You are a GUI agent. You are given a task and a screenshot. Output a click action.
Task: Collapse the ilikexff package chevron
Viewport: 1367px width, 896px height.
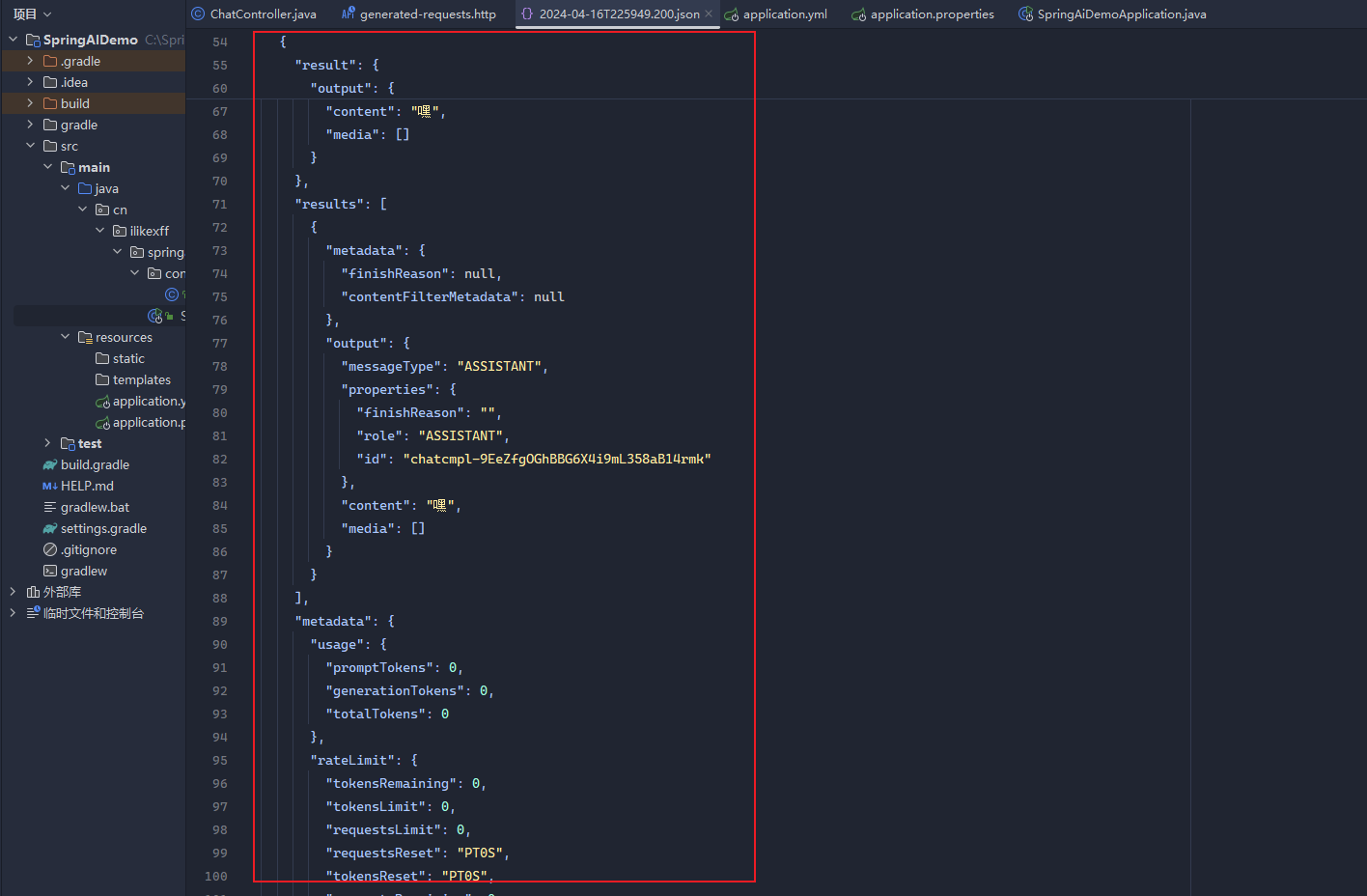(99, 231)
